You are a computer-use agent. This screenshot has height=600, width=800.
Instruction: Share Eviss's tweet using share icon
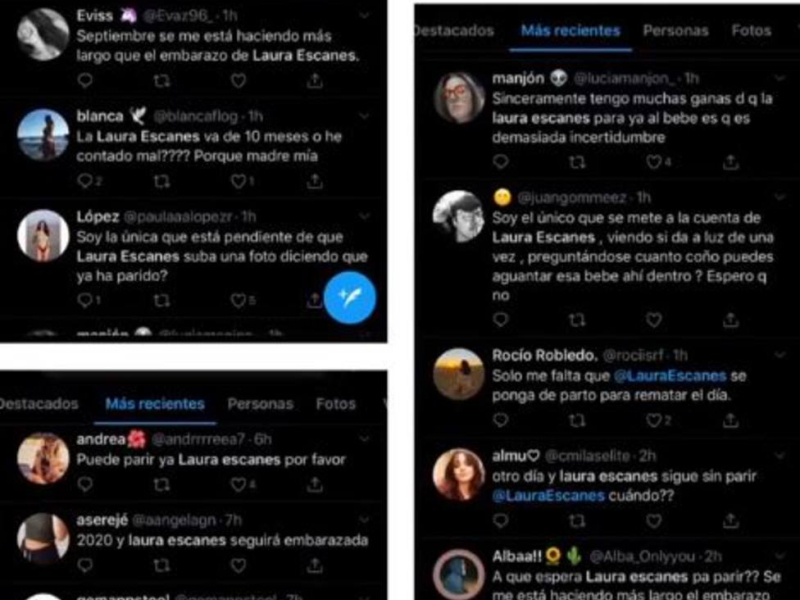pyautogui.click(x=315, y=81)
